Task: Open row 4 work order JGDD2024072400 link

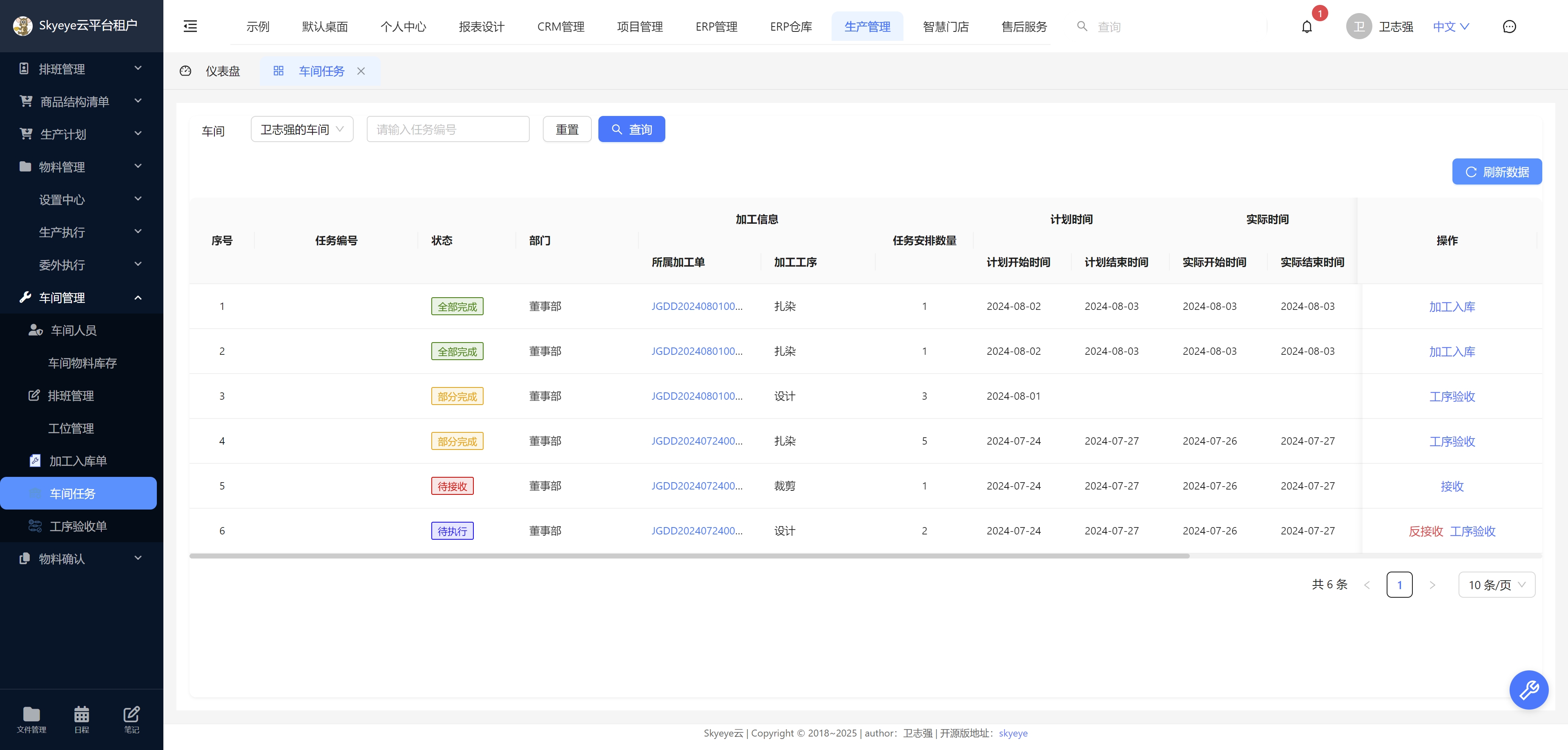Action: tap(697, 441)
